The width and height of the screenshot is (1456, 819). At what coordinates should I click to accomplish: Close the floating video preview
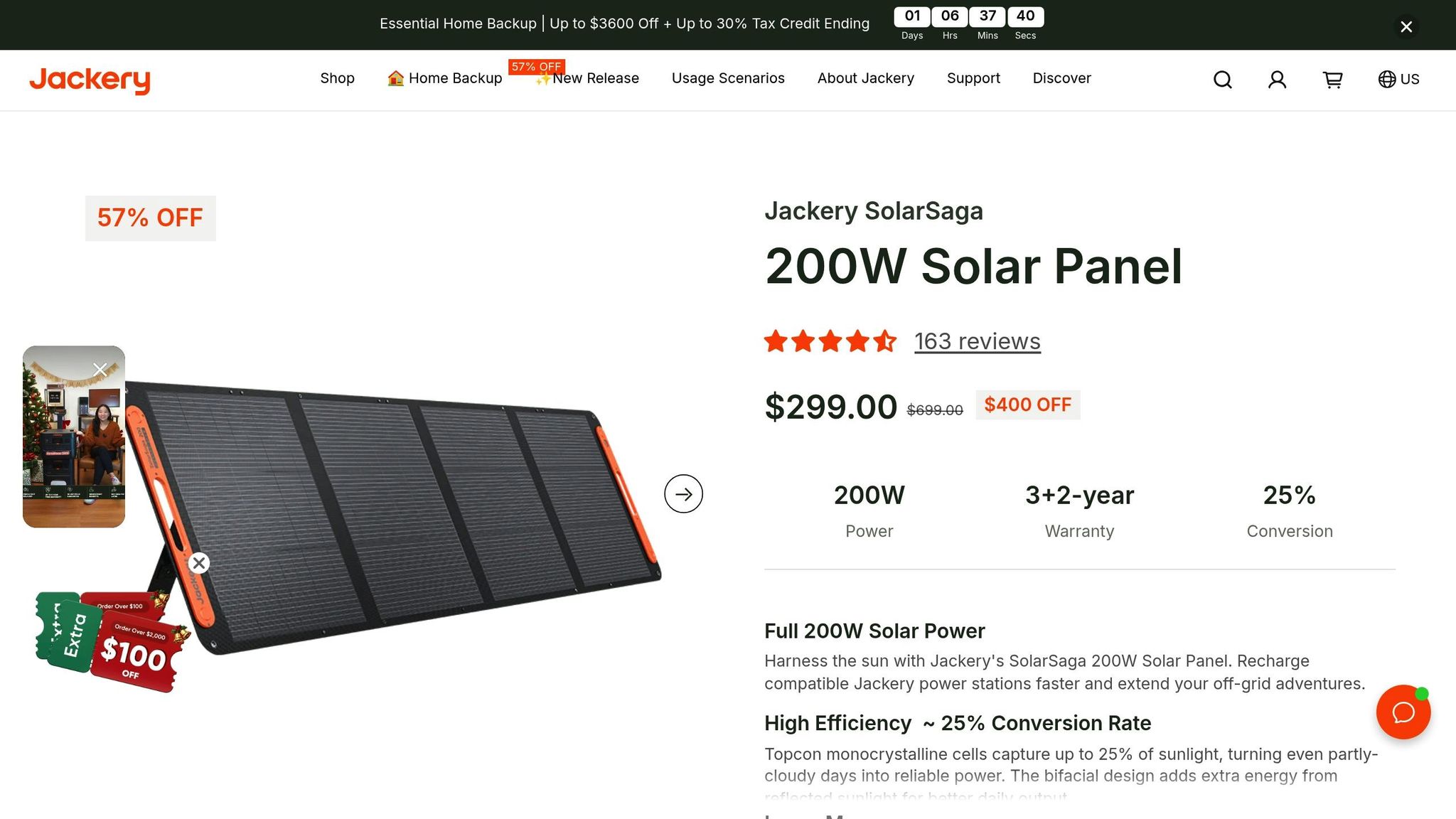(100, 369)
